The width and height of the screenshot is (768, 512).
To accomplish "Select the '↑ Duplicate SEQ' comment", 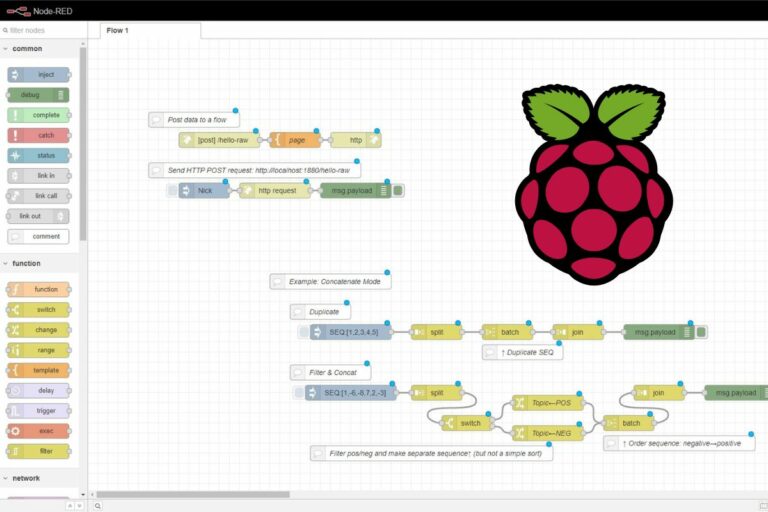I will pos(522,352).
